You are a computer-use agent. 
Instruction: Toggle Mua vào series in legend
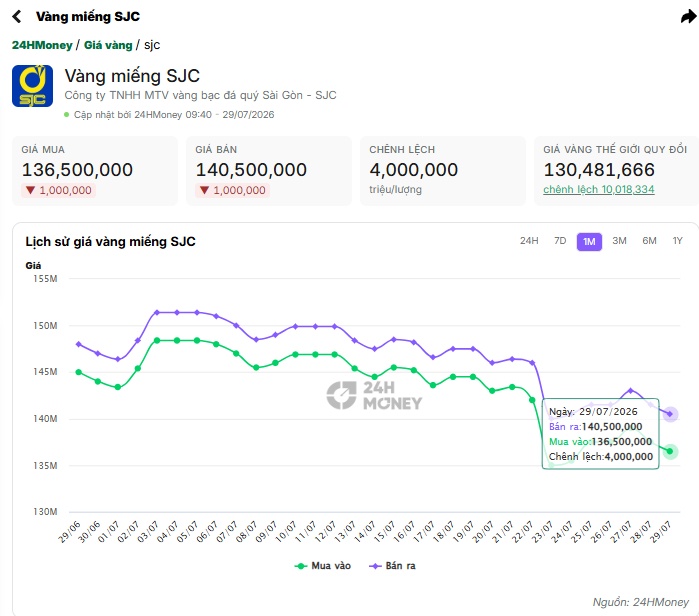tap(323, 566)
